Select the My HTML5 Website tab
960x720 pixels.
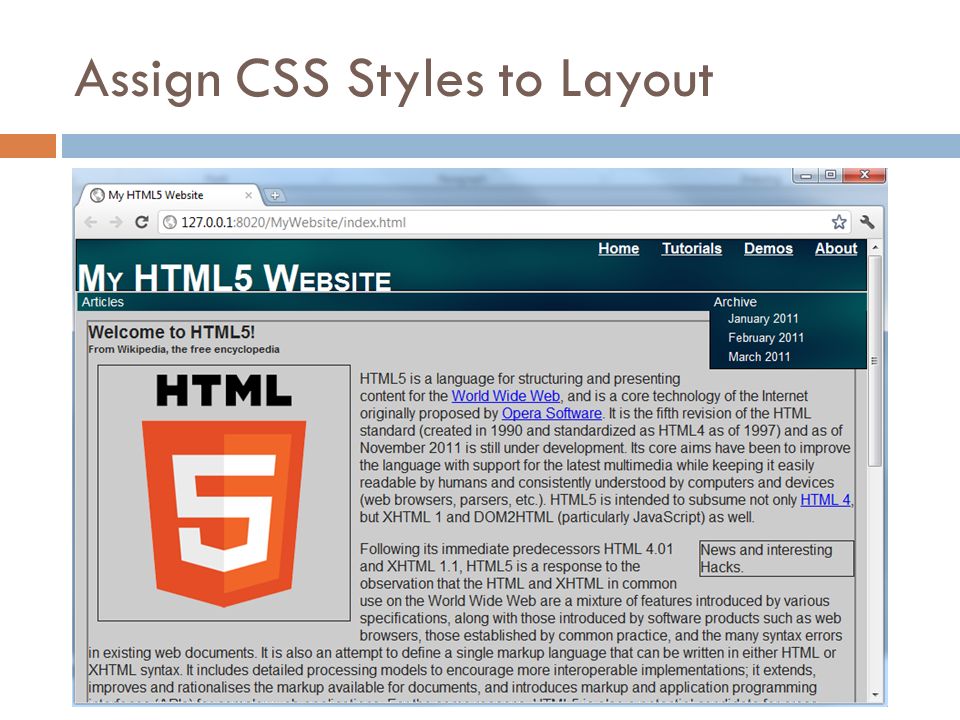click(170, 195)
